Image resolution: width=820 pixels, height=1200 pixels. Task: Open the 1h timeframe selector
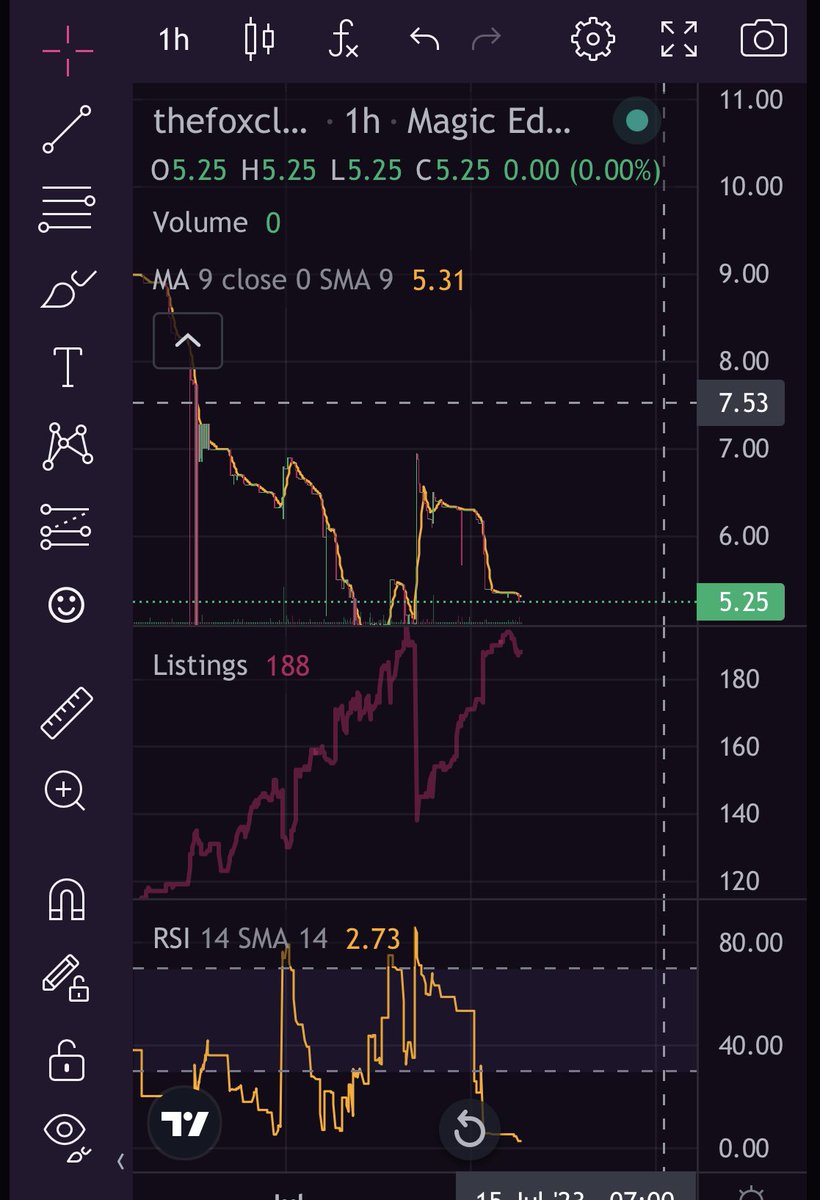174,40
